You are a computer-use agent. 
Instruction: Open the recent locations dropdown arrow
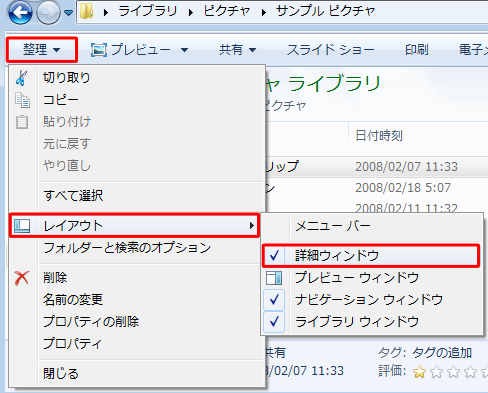tap(69, 13)
